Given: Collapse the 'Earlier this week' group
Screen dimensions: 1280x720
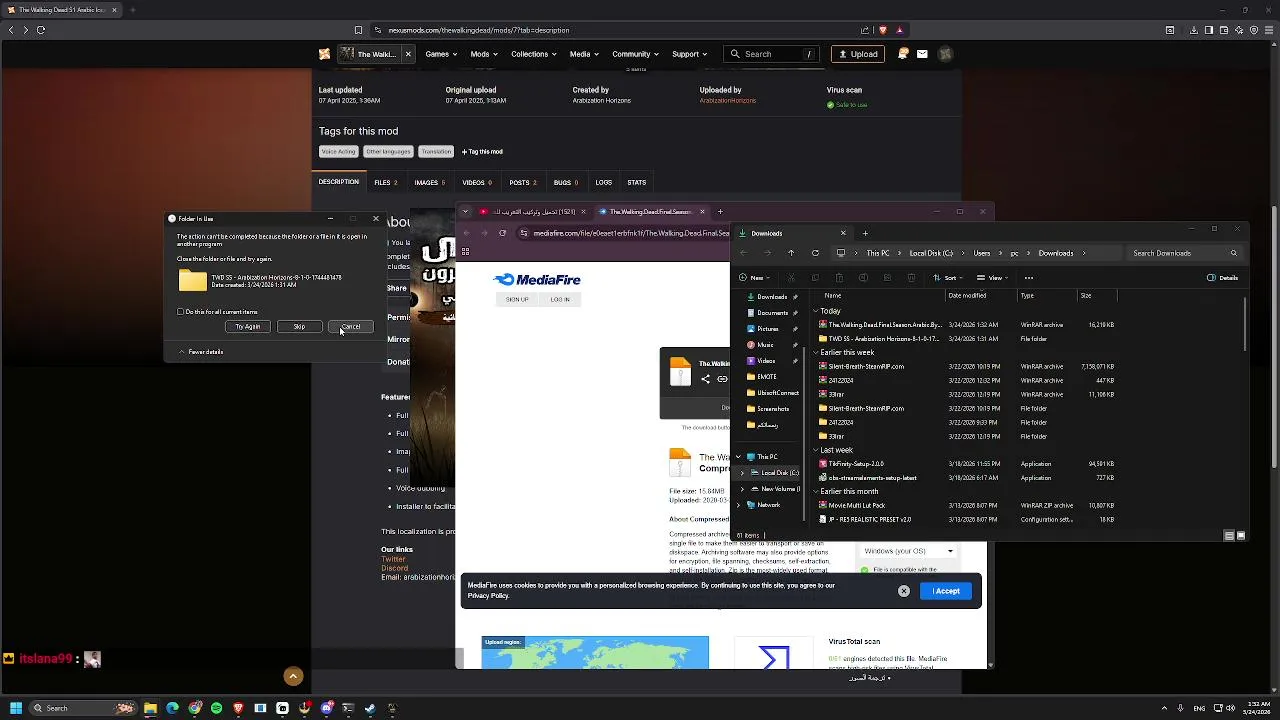Looking at the screenshot, I should (815, 353).
